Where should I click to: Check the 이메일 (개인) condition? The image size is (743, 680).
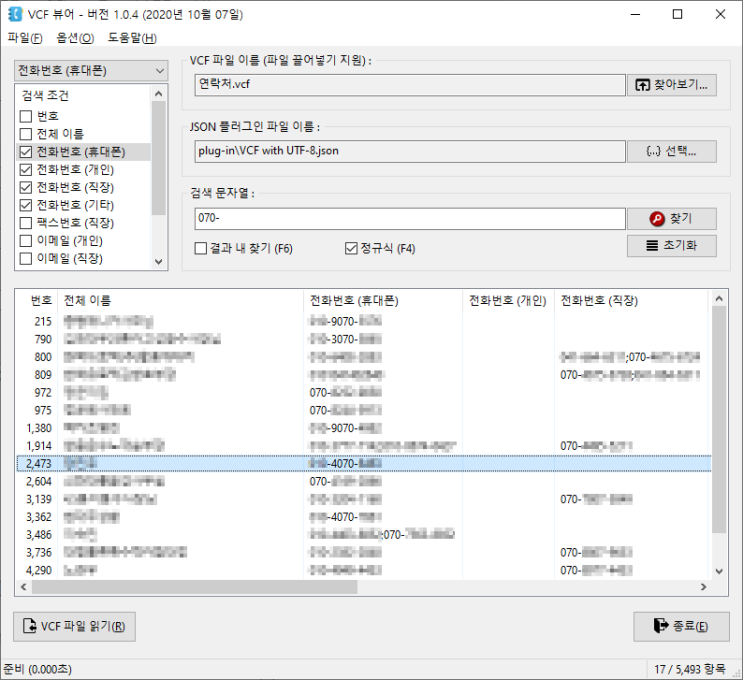click(x=26, y=241)
